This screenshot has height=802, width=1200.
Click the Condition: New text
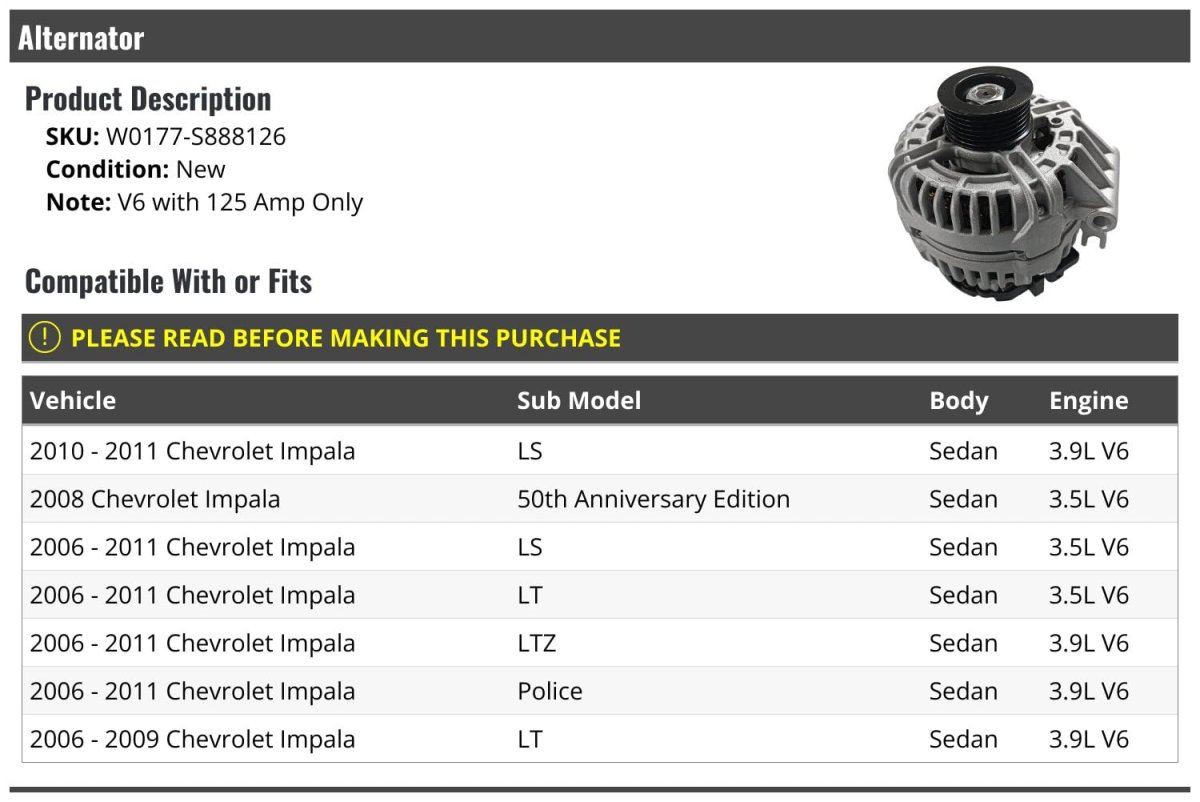pos(136,169)
